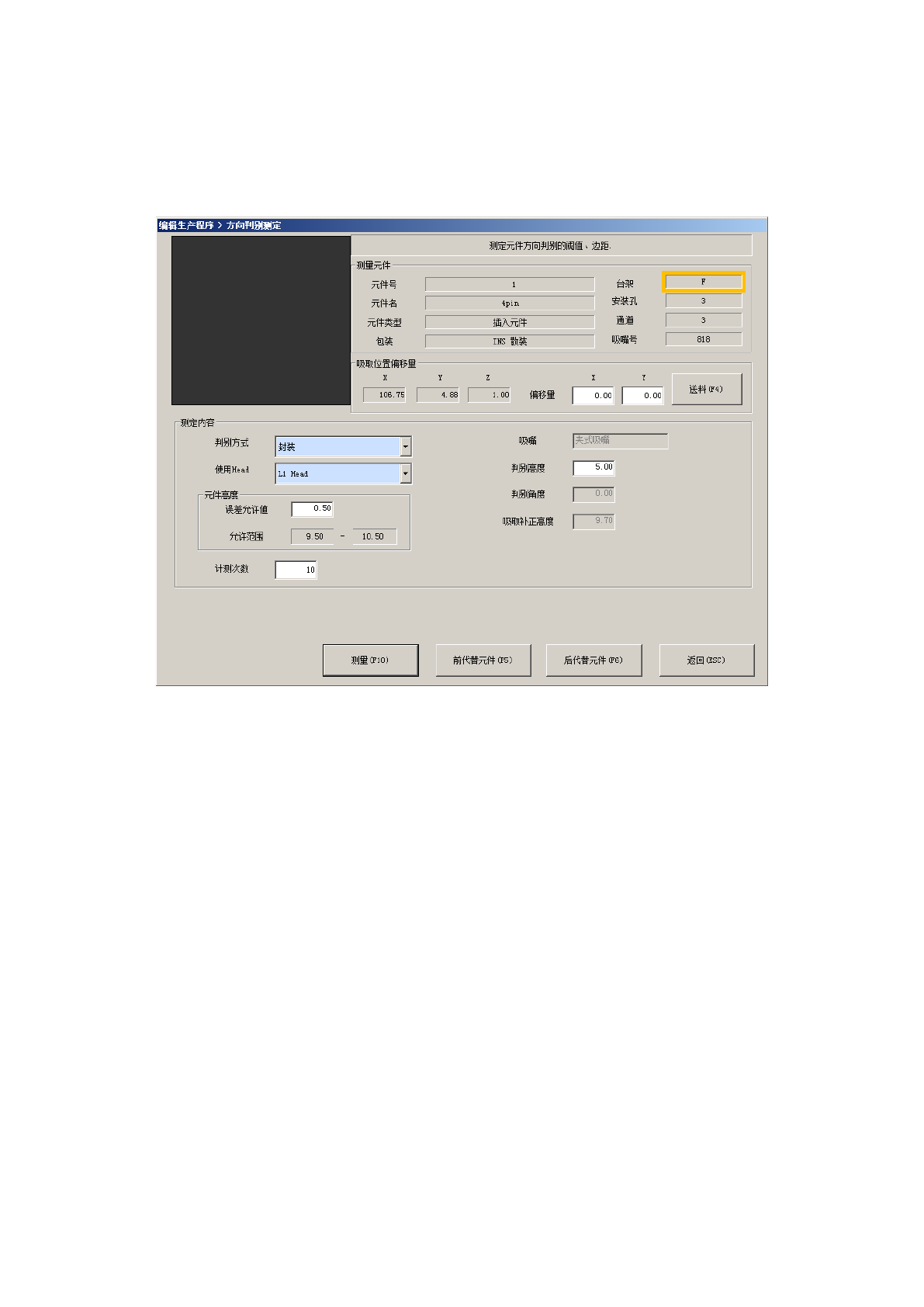This screenshot has height=1307, width=924.
Task: Click the 前代替元件(F5) button
Action: pos(483,660)
